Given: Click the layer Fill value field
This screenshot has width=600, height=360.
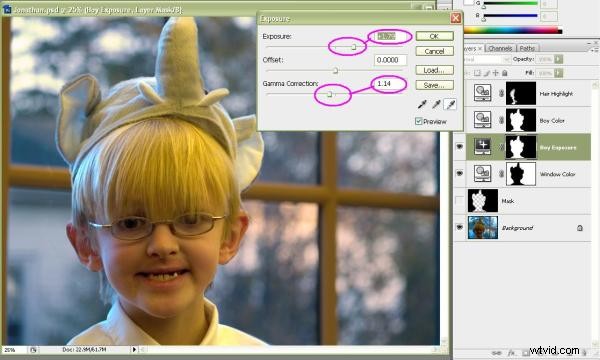Looking at the screenshot, I should (545, 73).
